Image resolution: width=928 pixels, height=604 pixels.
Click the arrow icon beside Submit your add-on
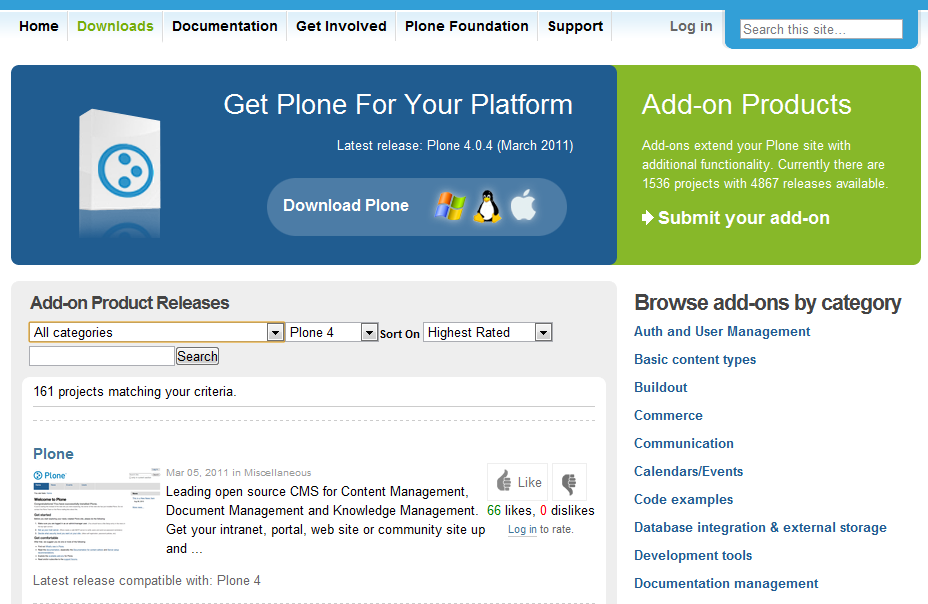coord(647,218)
